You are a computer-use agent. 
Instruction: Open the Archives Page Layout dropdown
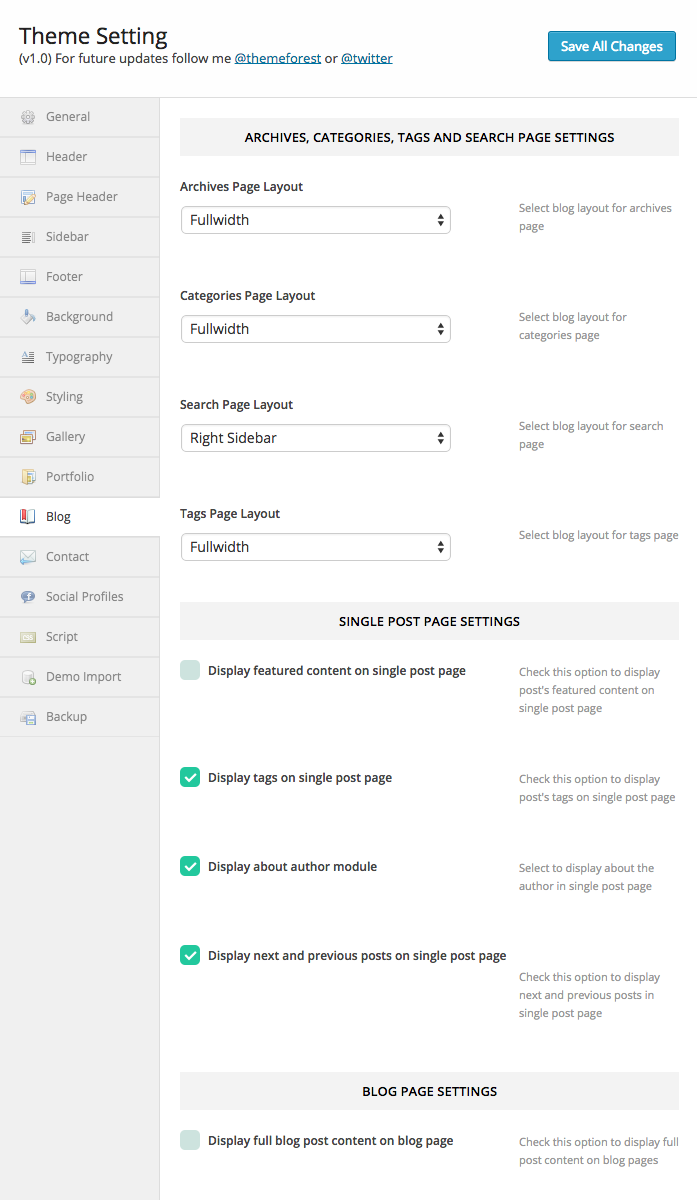tap(316, 220)
